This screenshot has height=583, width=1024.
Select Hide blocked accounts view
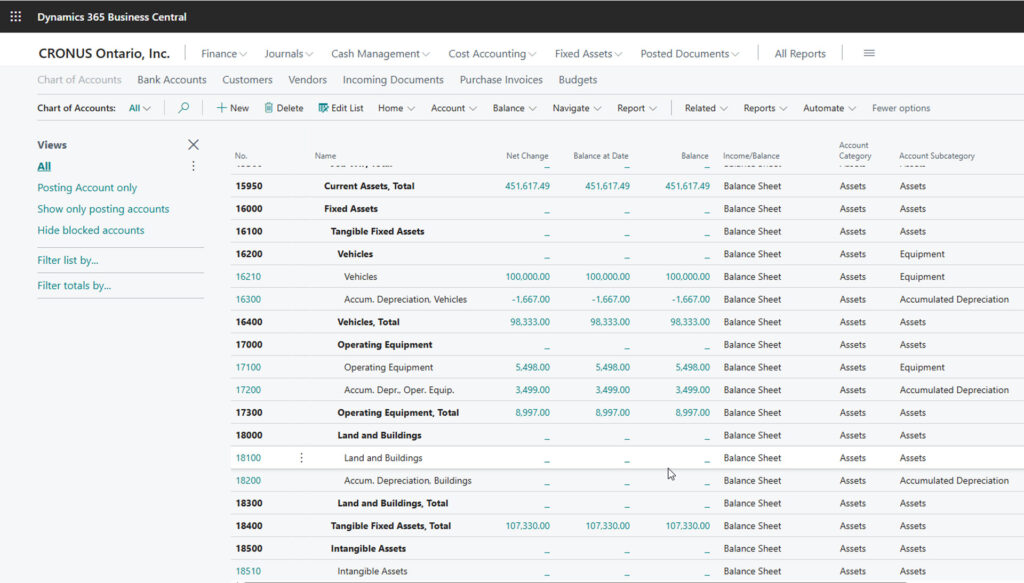(91, 230)
